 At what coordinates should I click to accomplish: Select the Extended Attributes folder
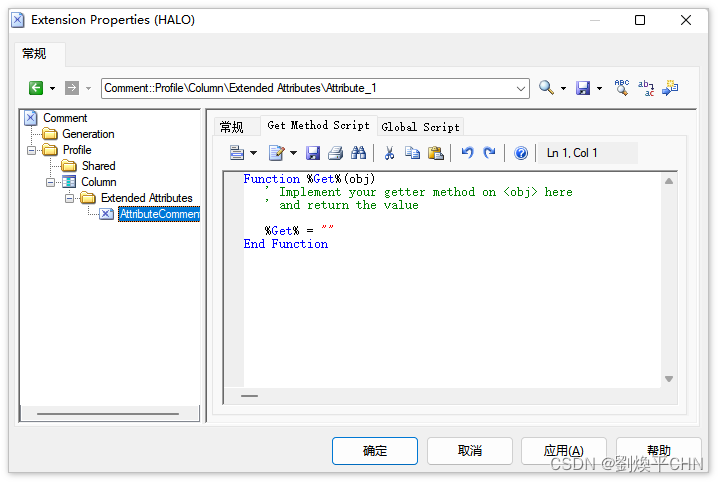(x=147, y=198)
